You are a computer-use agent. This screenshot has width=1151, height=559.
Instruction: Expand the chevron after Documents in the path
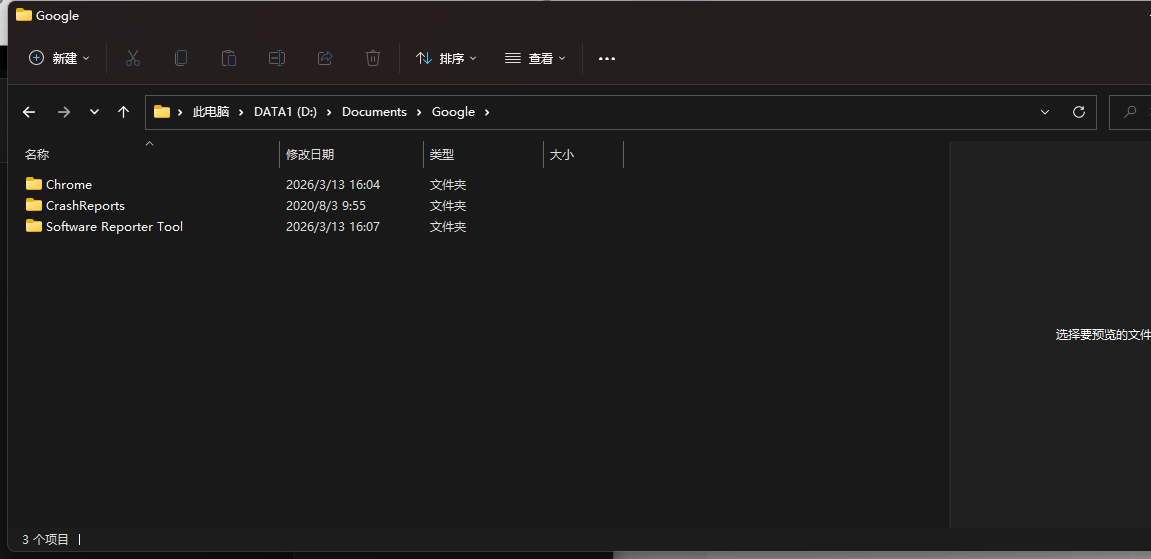pos(419,112)
